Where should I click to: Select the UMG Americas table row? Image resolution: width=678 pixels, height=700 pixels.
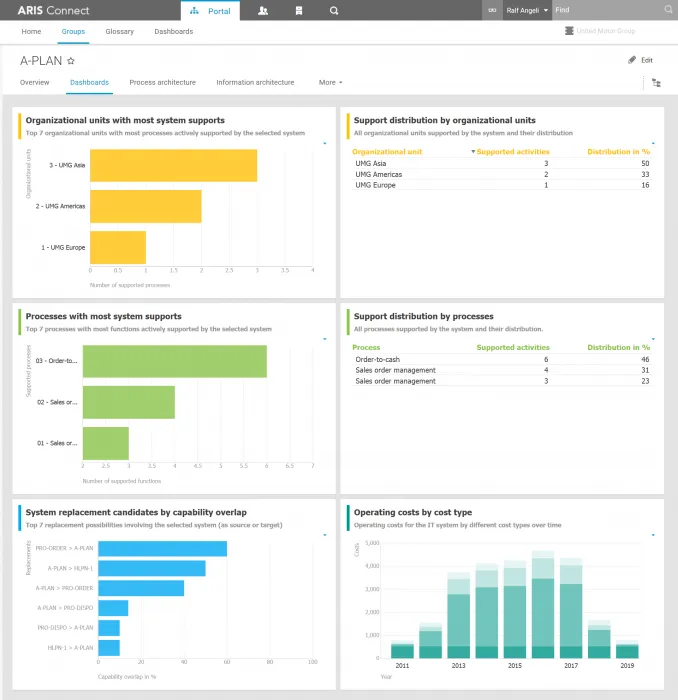(x=502, y=174)
